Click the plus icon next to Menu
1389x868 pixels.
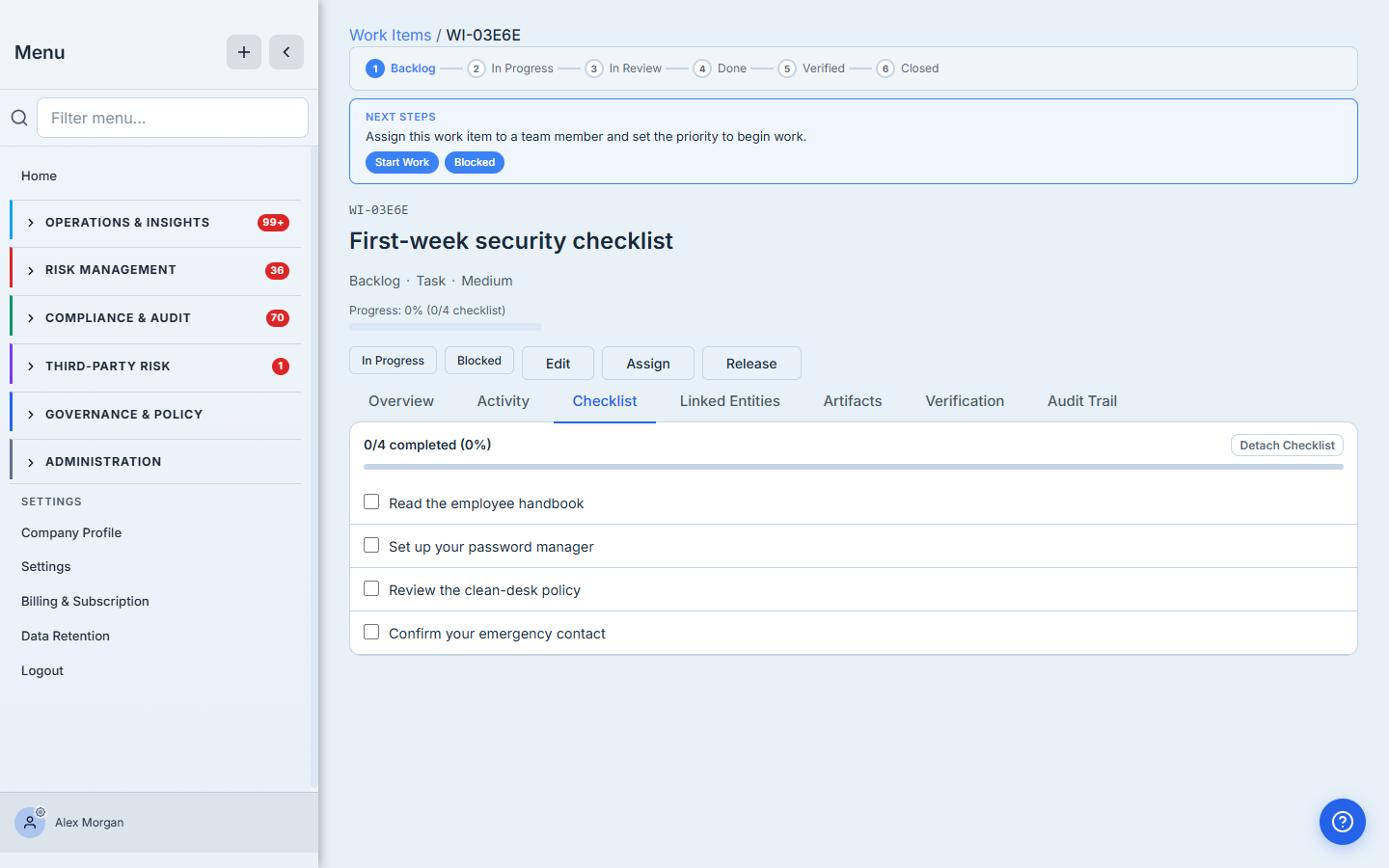point(244,52)
